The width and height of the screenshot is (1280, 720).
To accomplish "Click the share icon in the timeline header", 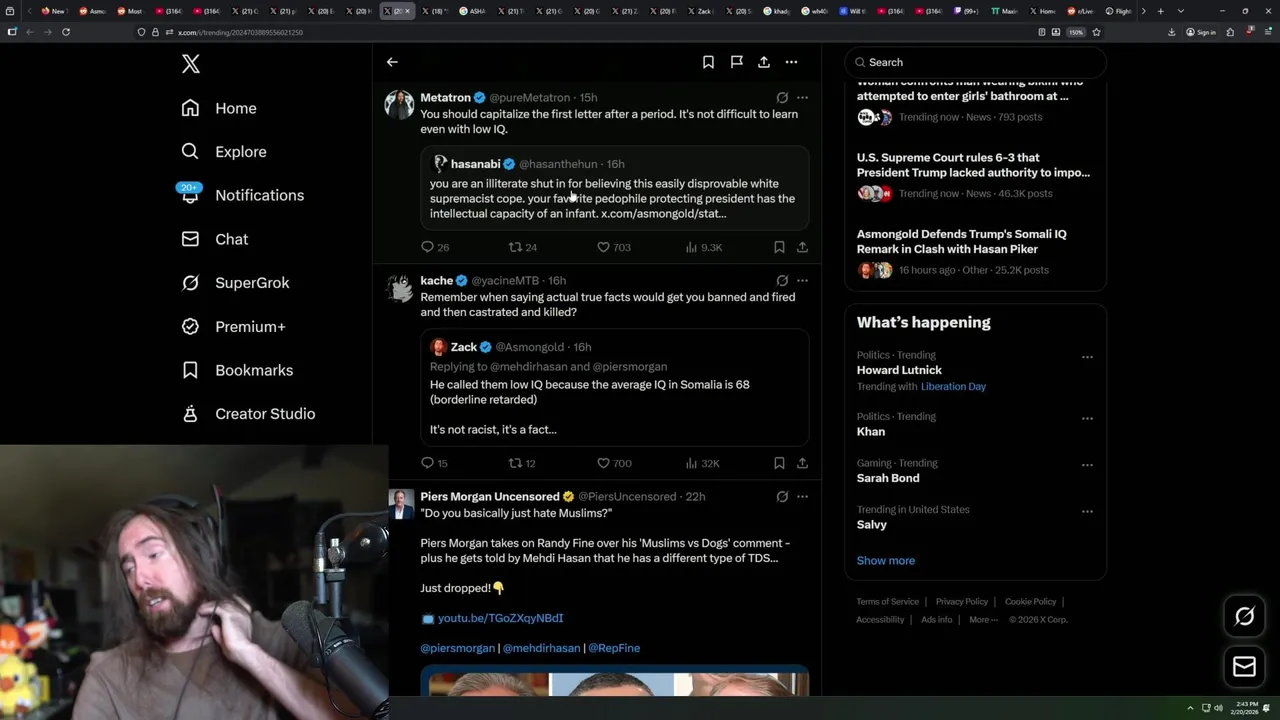I will click(764, 62).
